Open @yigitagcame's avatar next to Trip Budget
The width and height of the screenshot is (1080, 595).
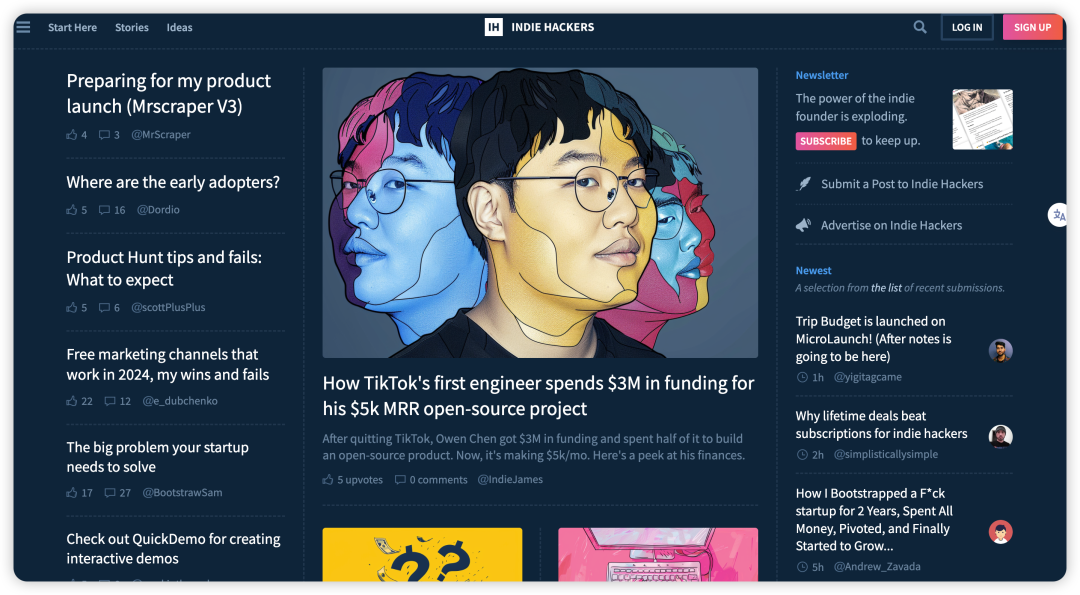(x=1000, y=351)
